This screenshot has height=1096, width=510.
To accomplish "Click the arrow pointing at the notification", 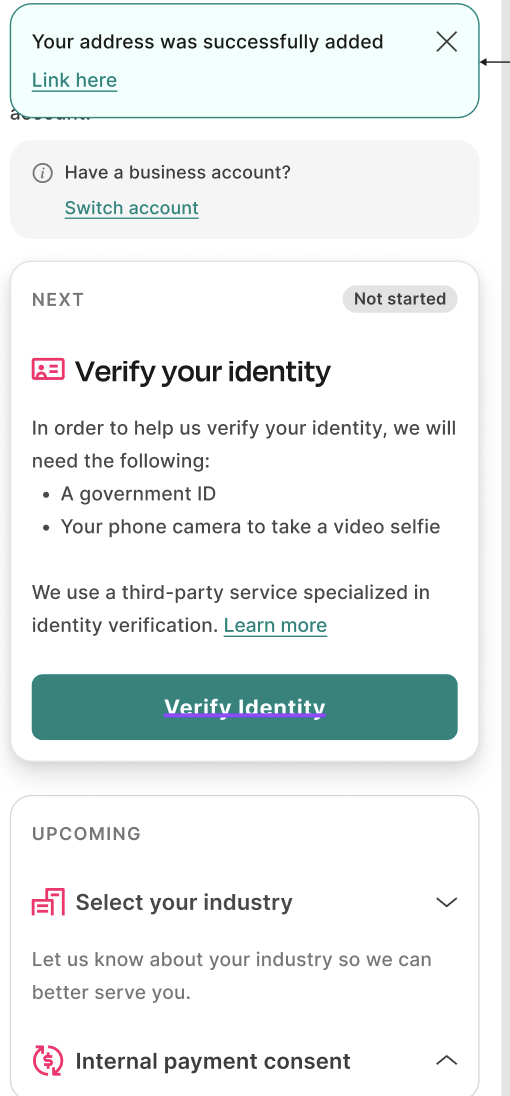I will 495,62.
